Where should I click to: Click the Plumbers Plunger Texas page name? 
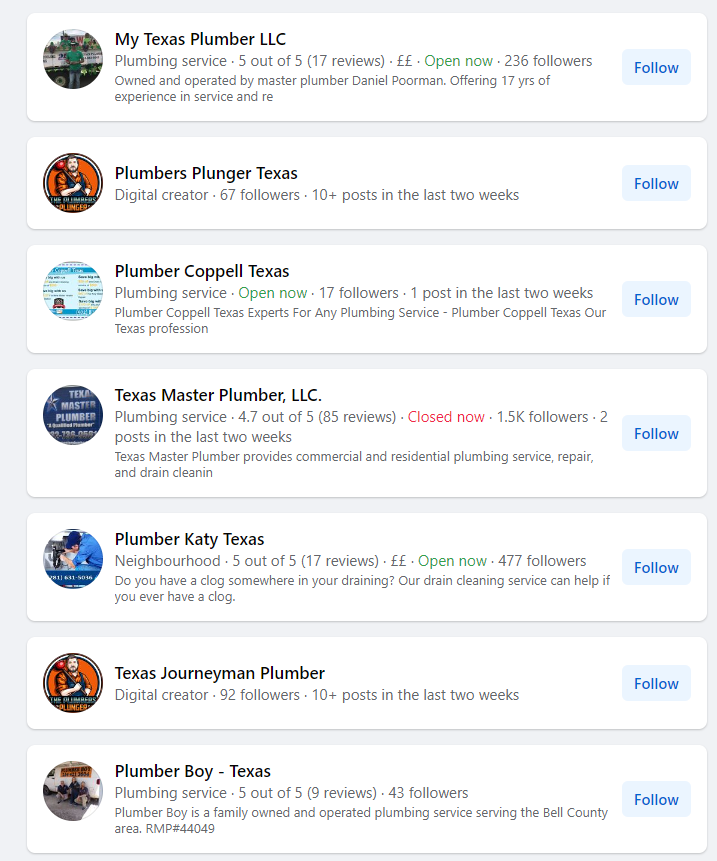[x=205, y=172]
